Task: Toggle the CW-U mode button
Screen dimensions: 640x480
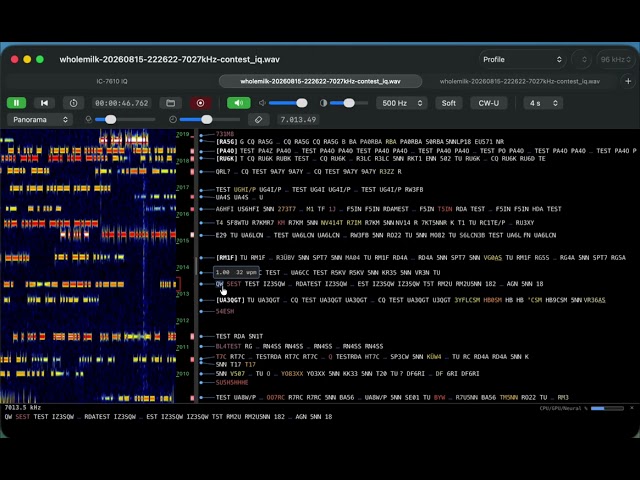Action: 489,103
